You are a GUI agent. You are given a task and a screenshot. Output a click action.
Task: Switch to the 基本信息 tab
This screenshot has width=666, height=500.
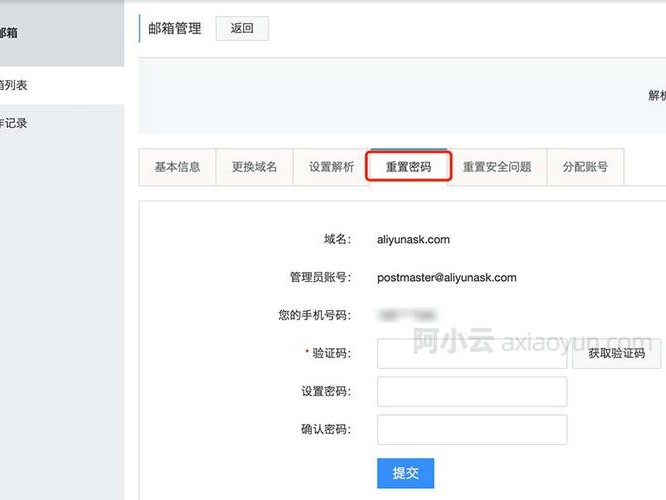[x=178, y=167]
